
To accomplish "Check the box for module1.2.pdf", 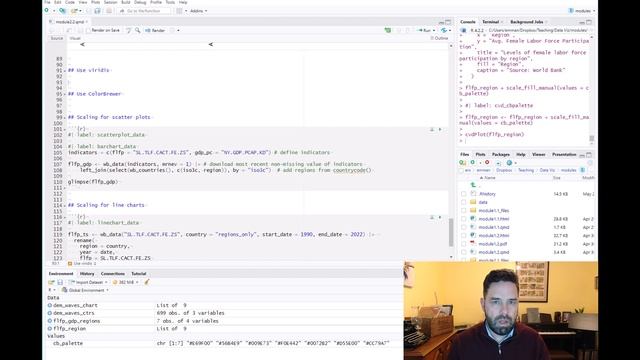I will coord(464,244).
